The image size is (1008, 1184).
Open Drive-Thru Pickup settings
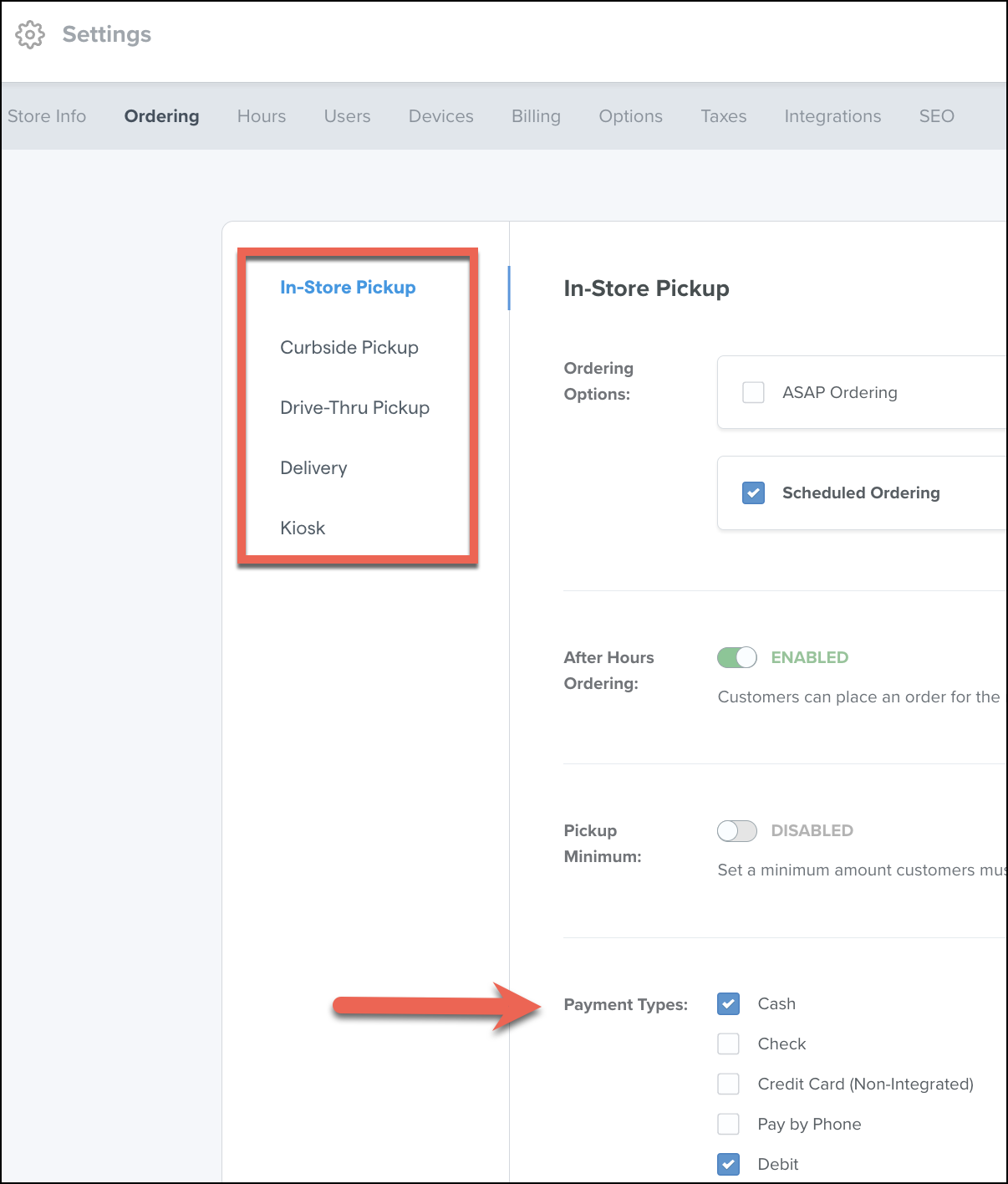(x=354, y=407)
